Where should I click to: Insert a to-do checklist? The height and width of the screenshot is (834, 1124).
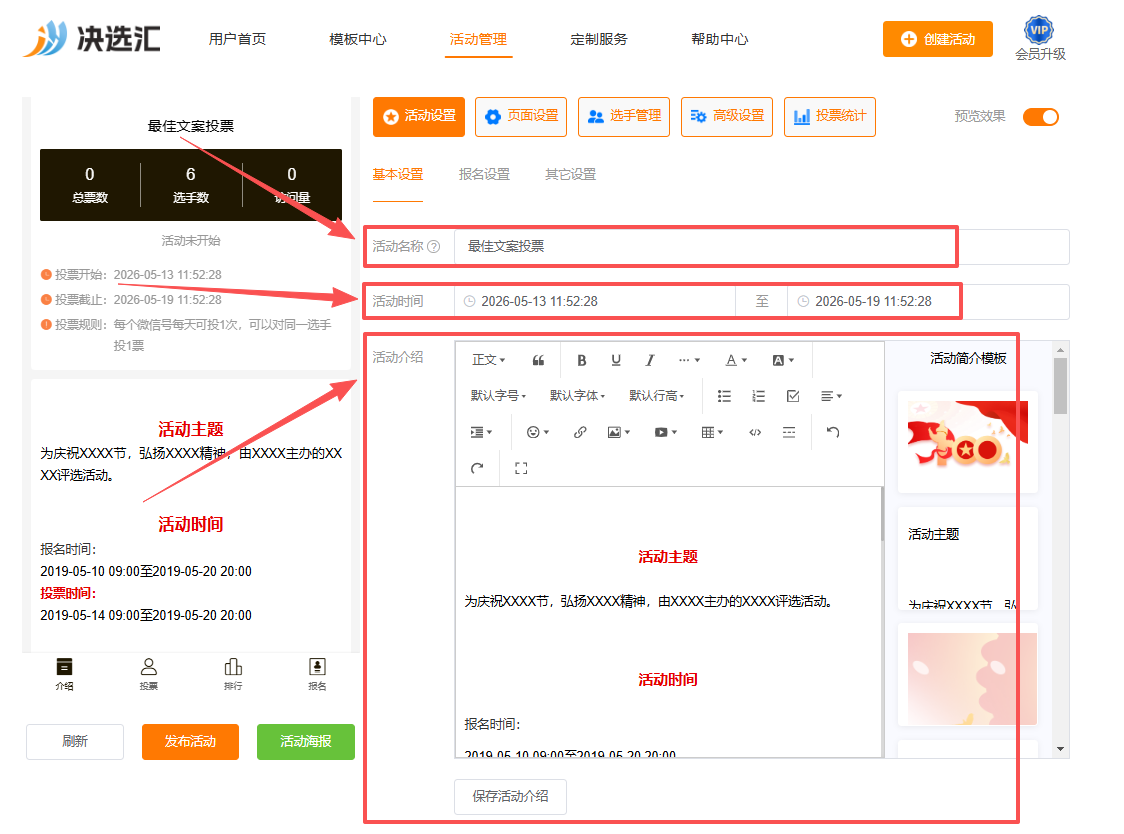(x=793, y=396)
